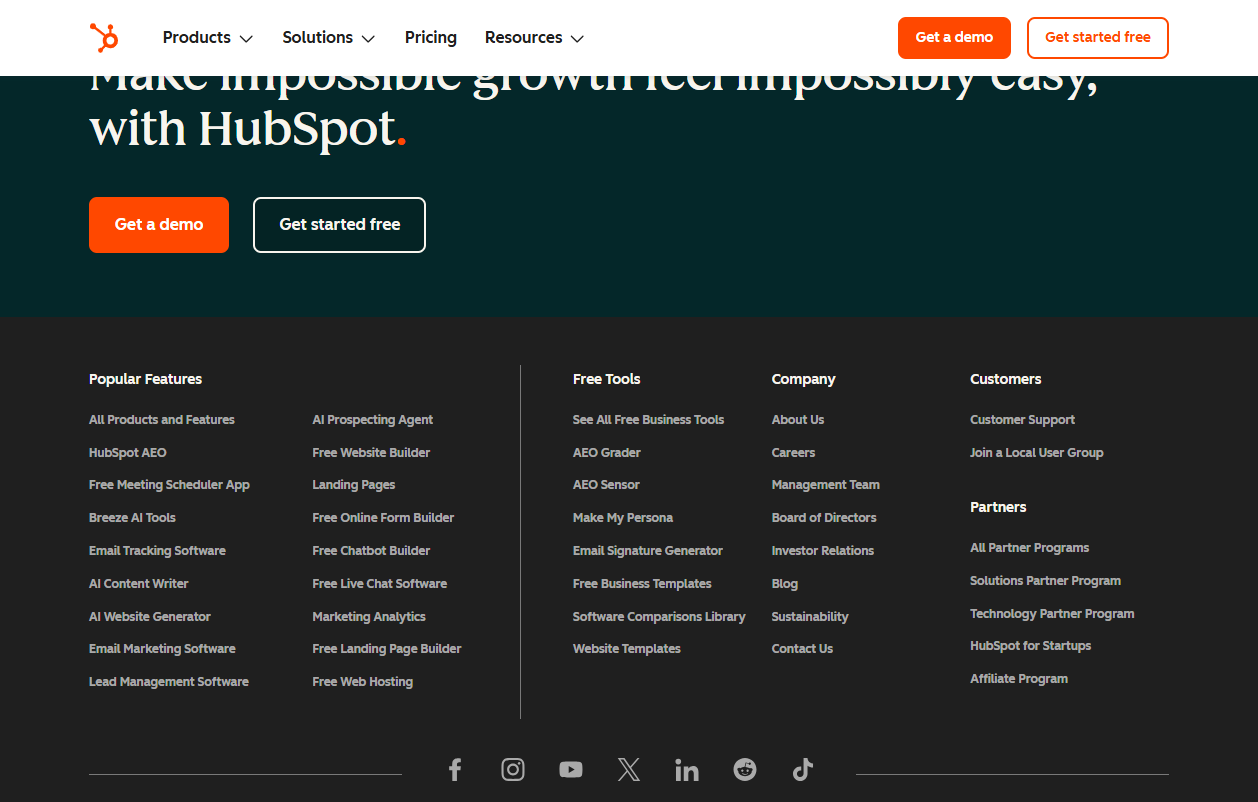Click the outlined Get started free hero button
1258x802 pixels.
pos(340,225)
